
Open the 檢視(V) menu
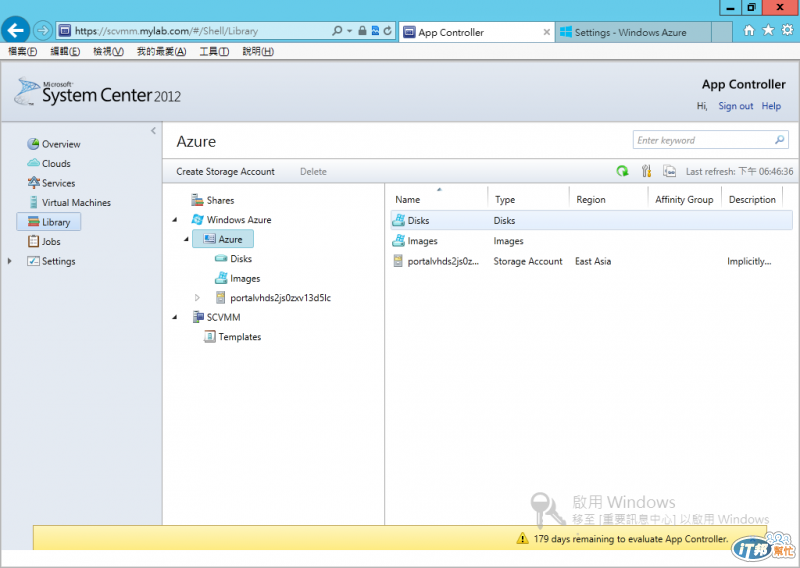pos(108,52)
